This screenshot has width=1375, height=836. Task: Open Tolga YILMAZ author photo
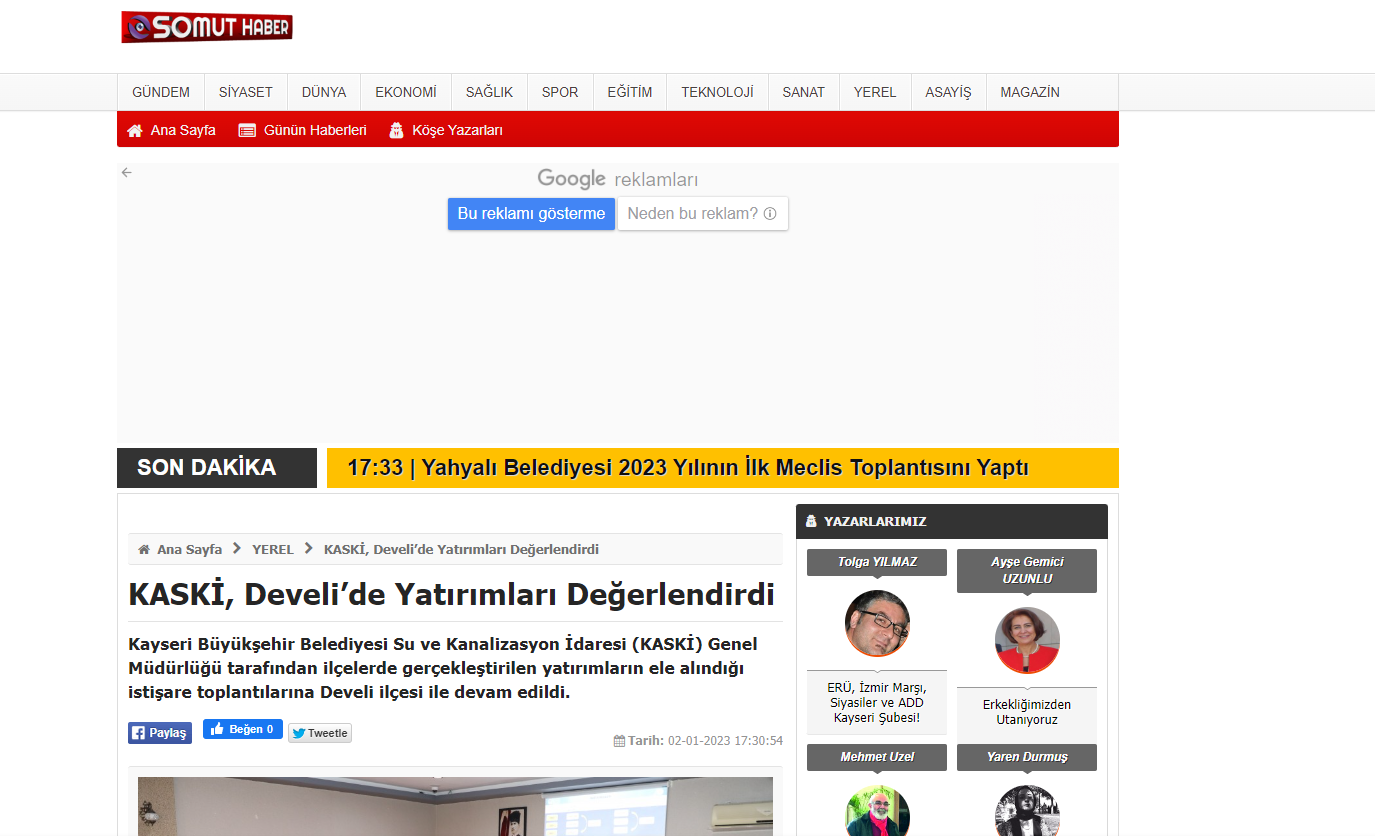(x=877, y=623)
